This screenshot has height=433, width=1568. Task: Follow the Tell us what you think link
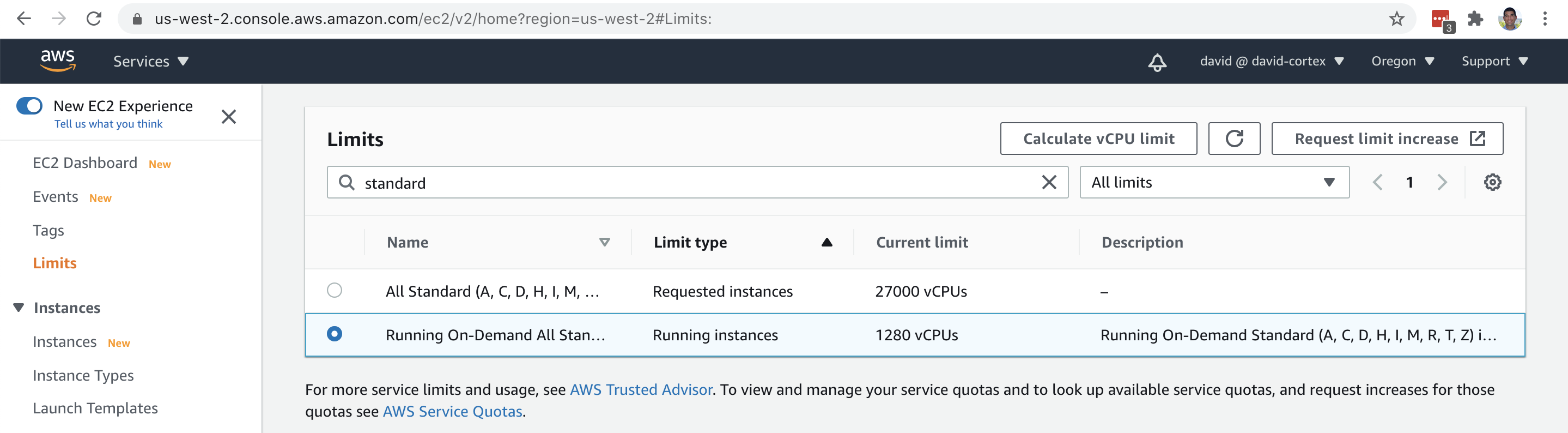(x=108, y=124)
